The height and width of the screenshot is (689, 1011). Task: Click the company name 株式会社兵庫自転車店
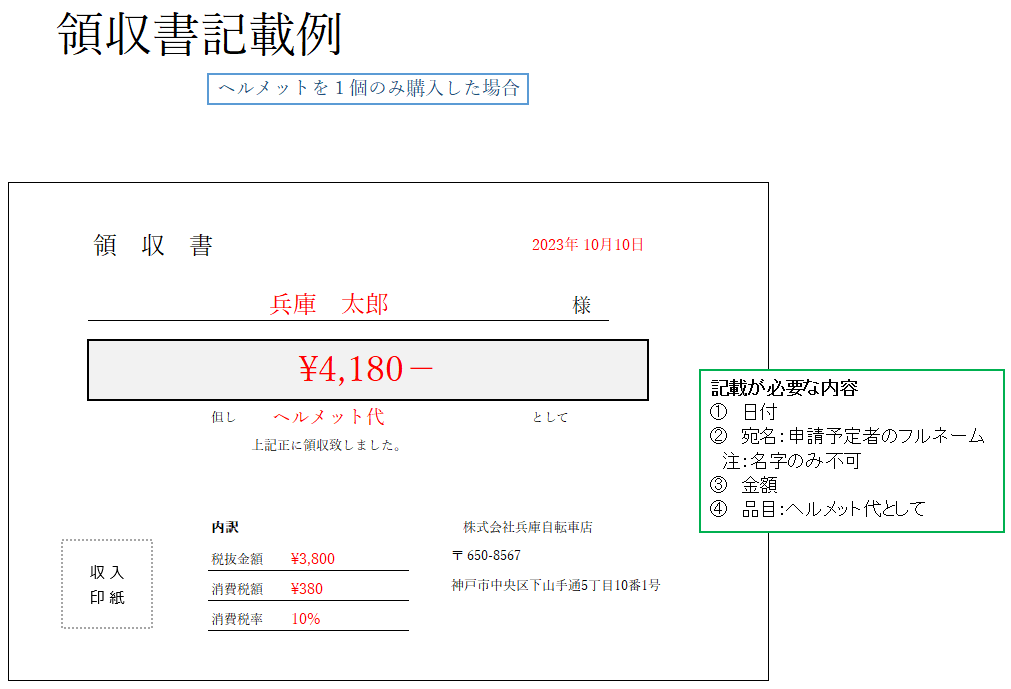coord(527,527)
